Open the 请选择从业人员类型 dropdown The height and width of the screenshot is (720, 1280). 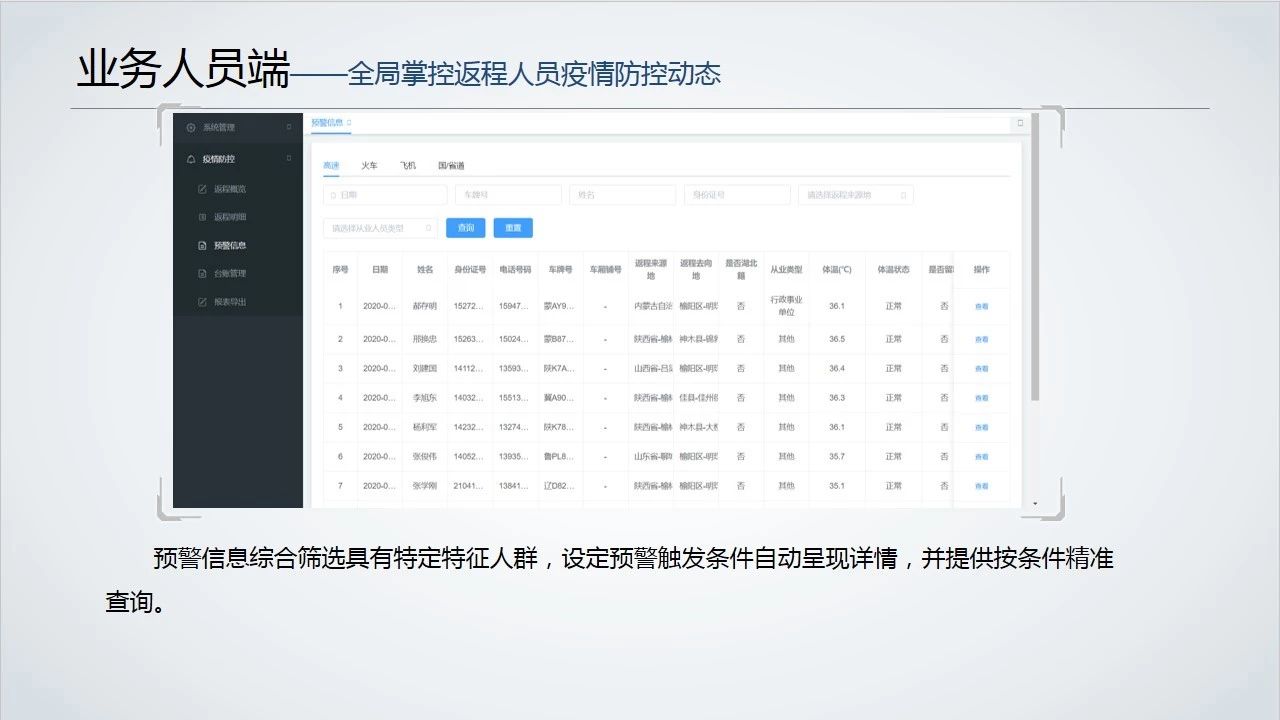(x=380, y=228)
